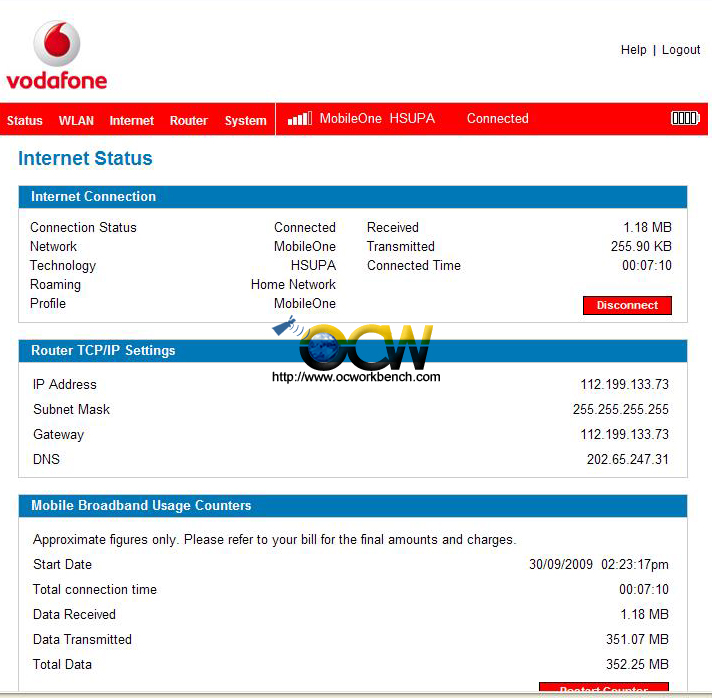Screen dimensions: 712x698
Task: Click the Connected Time value 00:07:10
Action: (x=647, y=265)
